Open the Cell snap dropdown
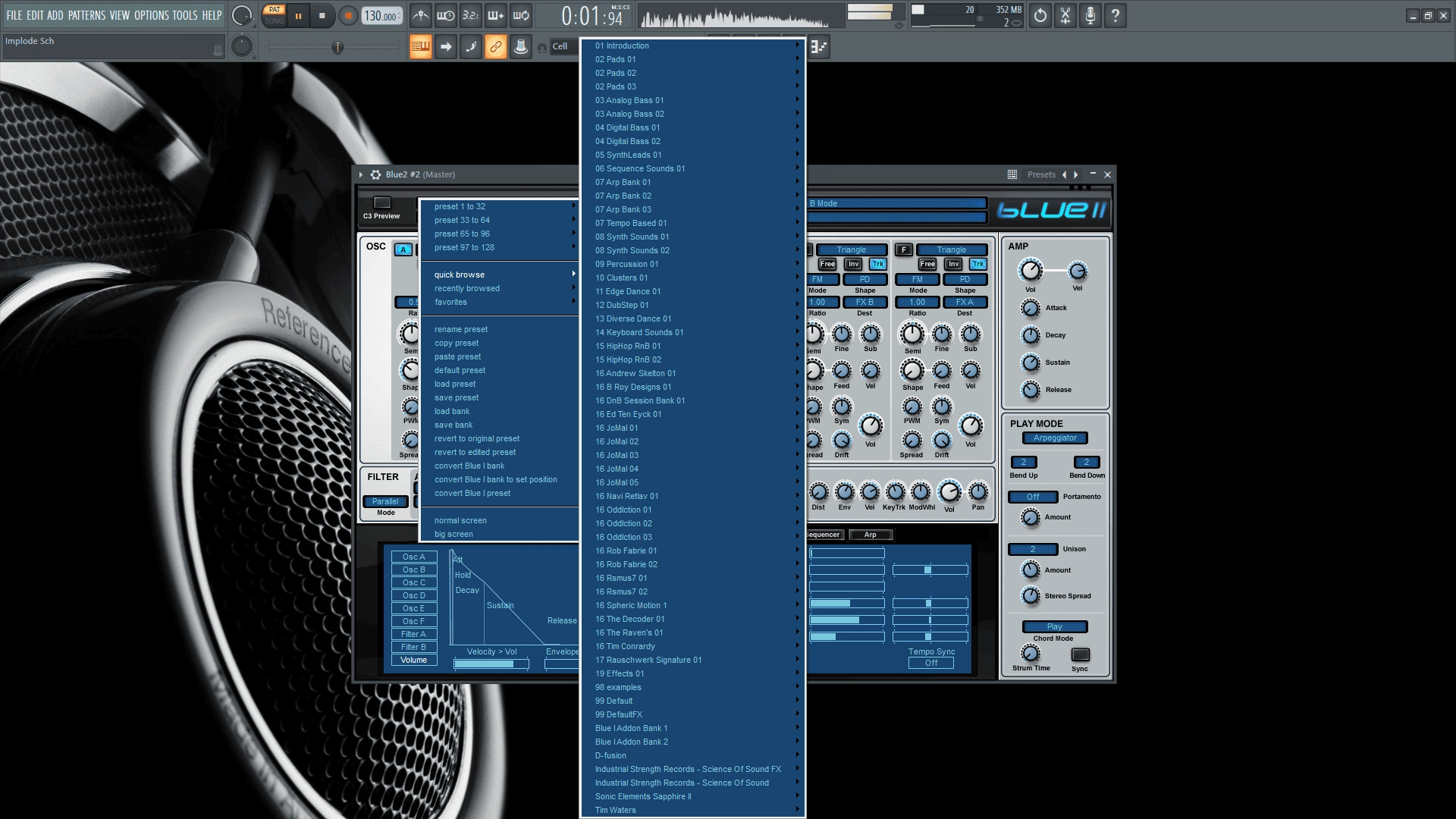The width and height of the screenshot is (1456, 819). [x=563, y=46]
